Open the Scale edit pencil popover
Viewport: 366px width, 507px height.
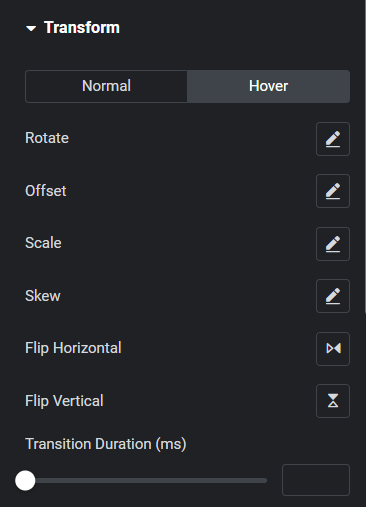tap(333, 244)
